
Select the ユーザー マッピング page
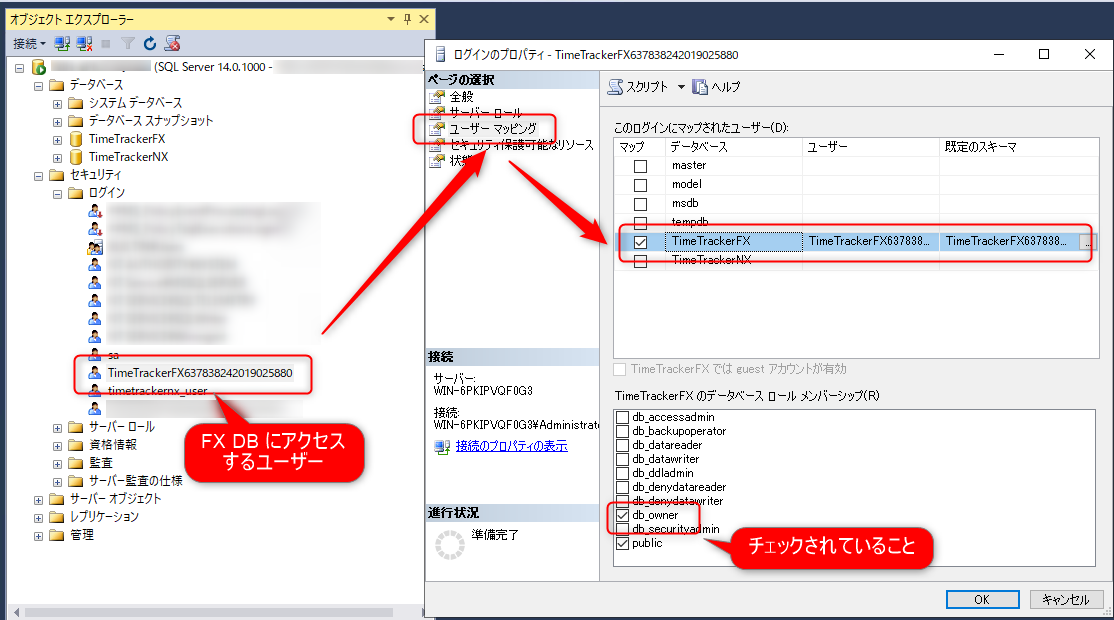tap(492, 128)
